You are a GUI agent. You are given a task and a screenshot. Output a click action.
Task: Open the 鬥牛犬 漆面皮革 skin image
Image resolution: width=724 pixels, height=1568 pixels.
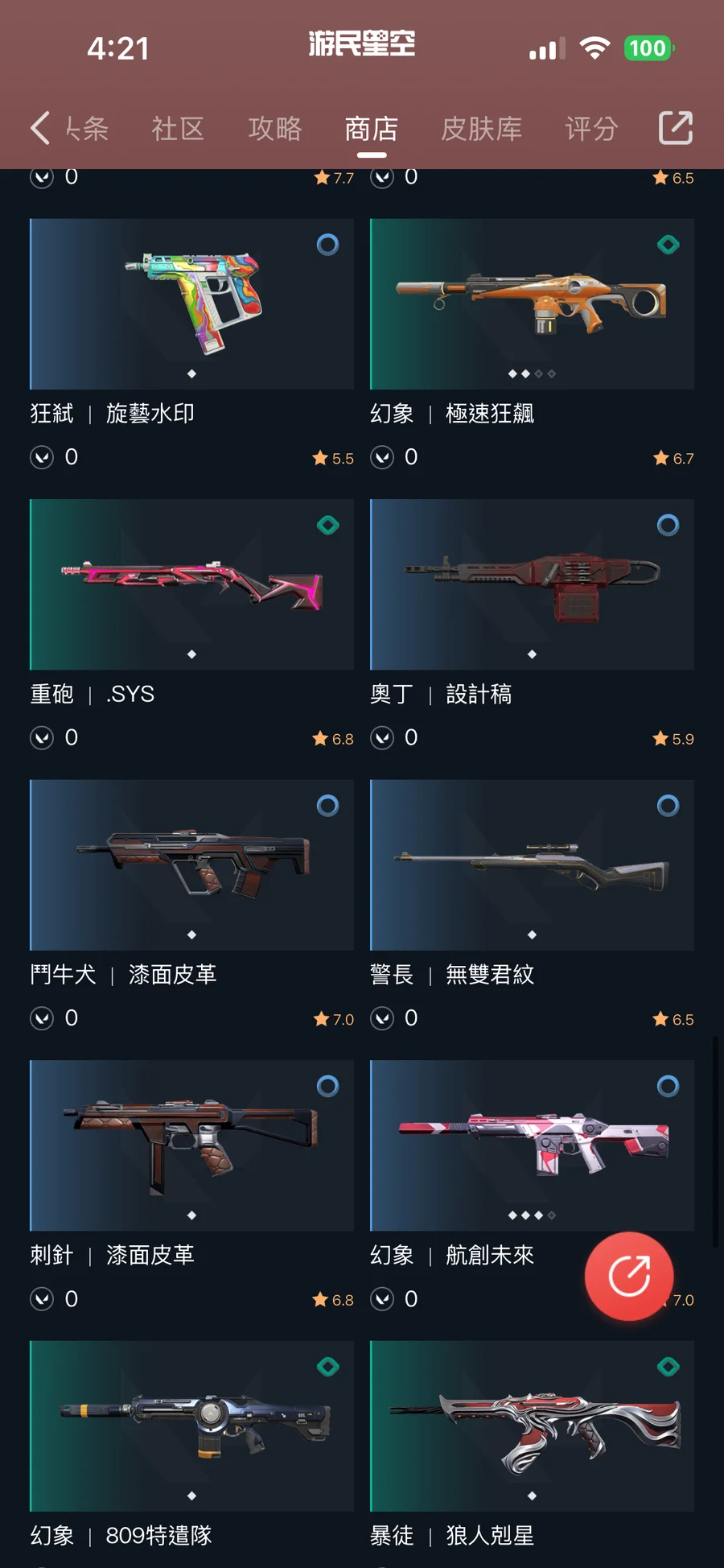point(191,865)
